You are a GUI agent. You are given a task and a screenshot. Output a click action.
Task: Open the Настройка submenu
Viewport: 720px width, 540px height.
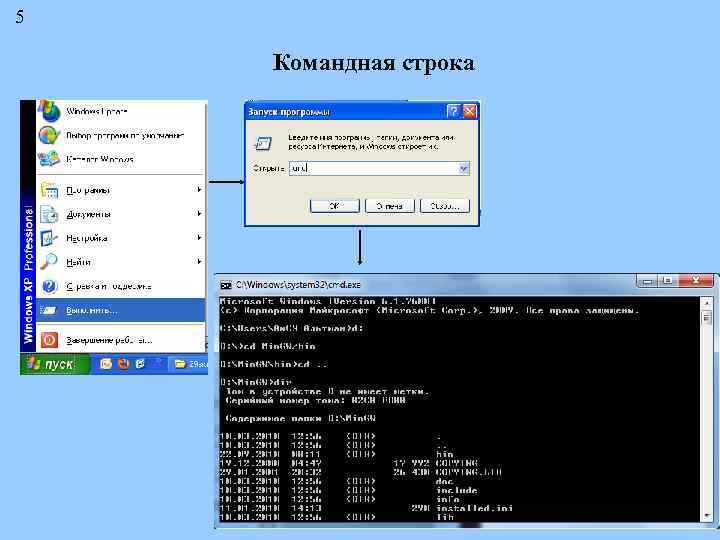[121, 238]
